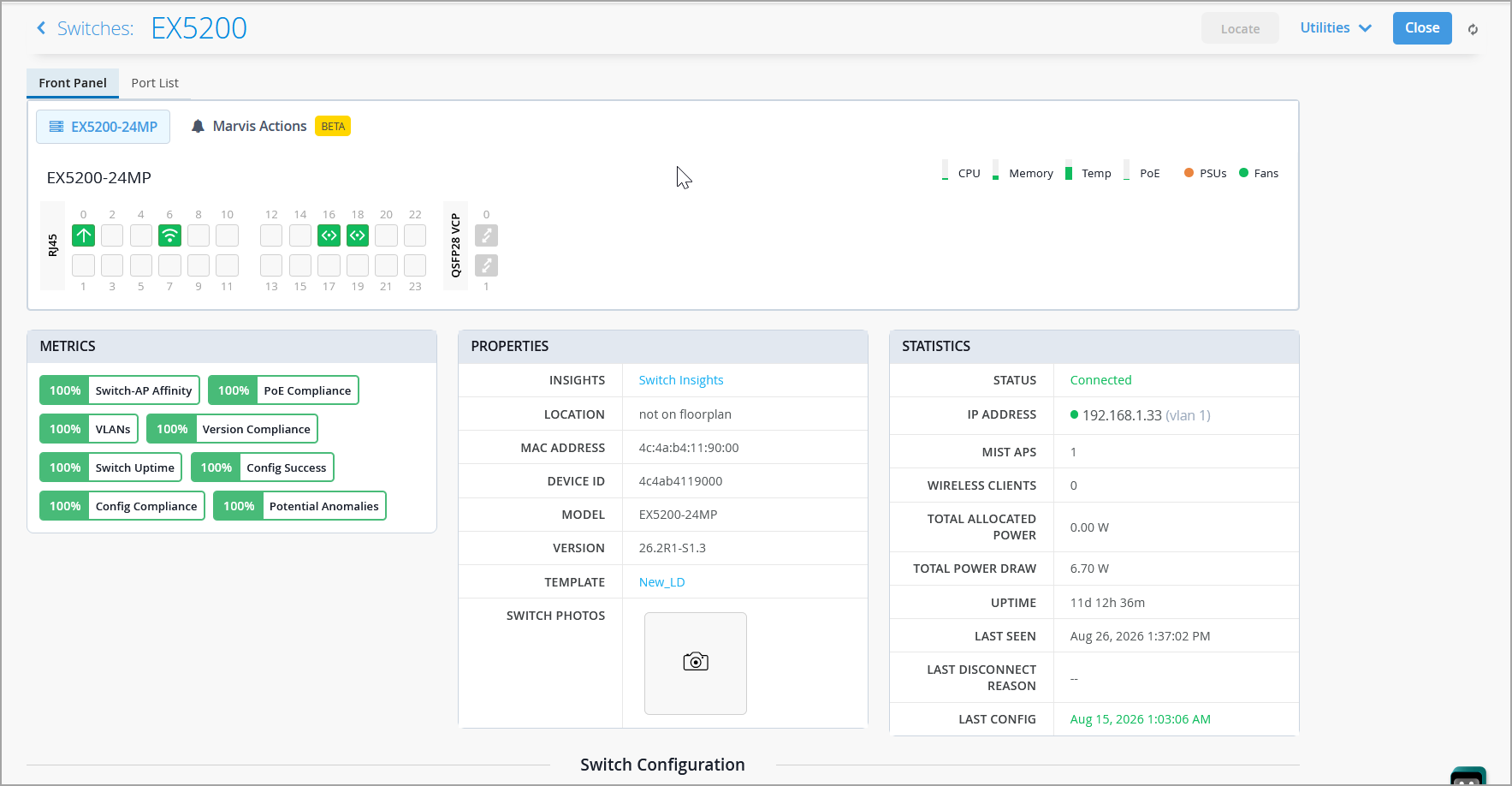Screen dimensions: 1512x786
Task: Click total power draw 6.70 W
Action: pyautogui.click(x=1089, y=569)
